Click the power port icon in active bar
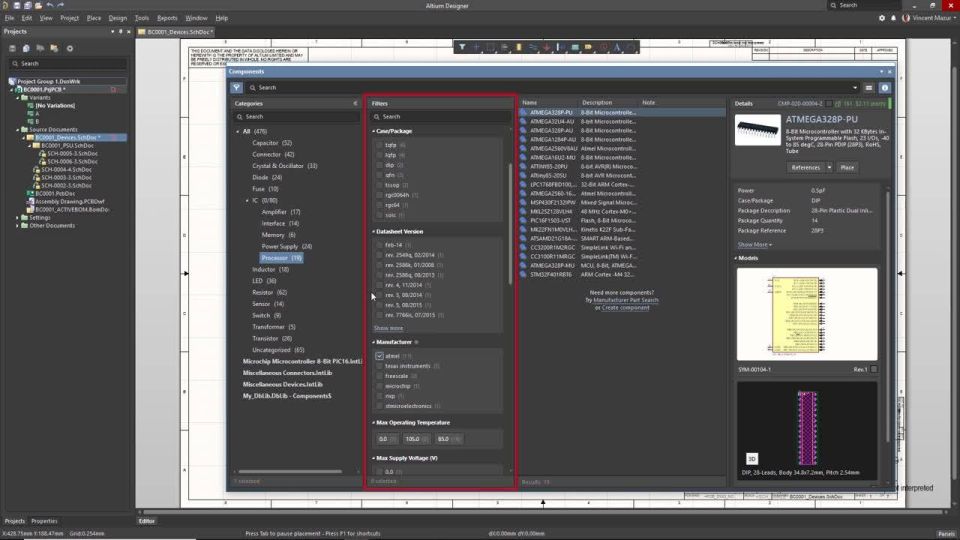The image size is (960, 540). (x=546, y=47)
